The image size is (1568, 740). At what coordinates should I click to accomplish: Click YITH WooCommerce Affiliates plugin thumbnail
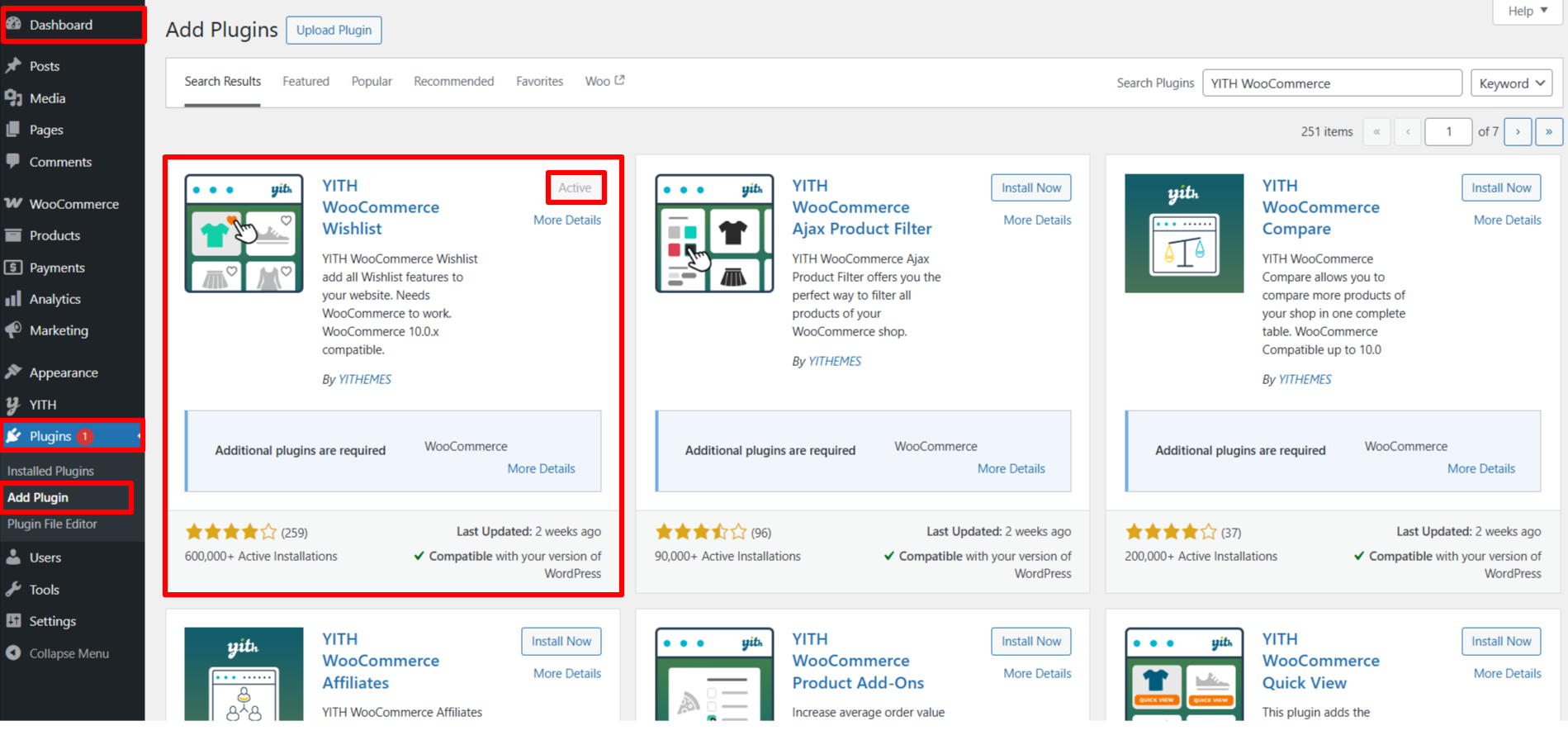(244, 674)
